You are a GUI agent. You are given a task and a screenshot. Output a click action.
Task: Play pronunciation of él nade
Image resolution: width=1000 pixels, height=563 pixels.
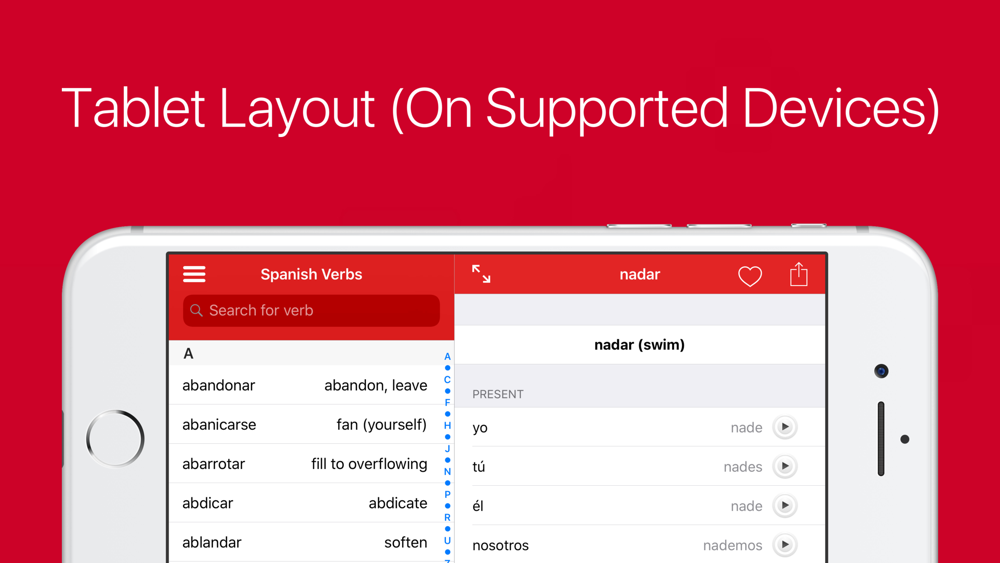[785, 506]
